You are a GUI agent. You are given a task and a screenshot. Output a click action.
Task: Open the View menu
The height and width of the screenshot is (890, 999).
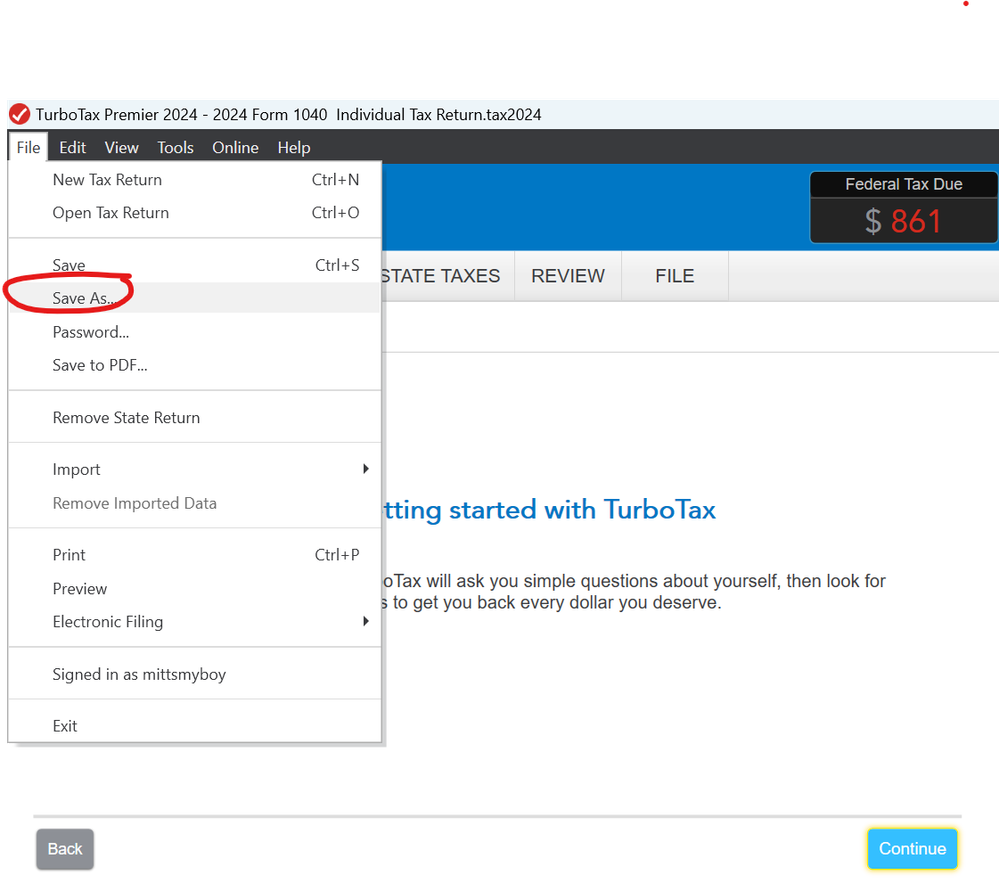[121, 147]
